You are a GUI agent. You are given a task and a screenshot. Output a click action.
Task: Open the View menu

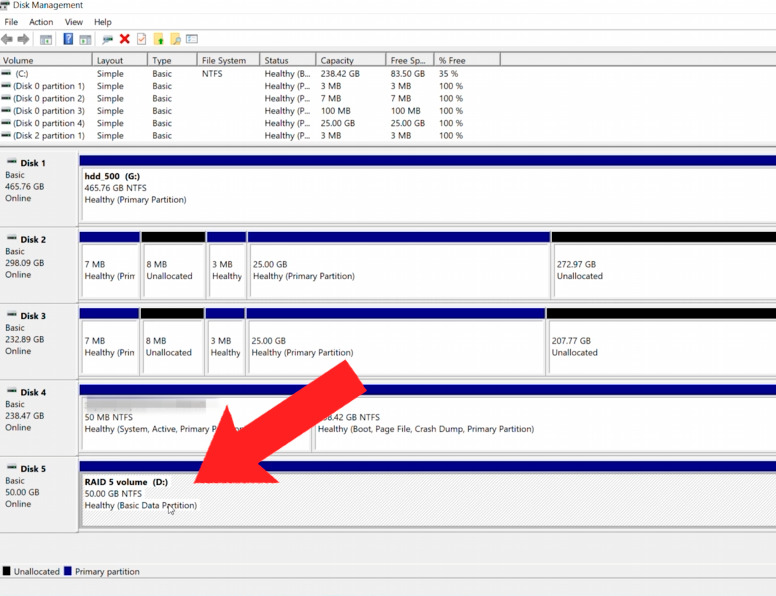pos(74,22)
